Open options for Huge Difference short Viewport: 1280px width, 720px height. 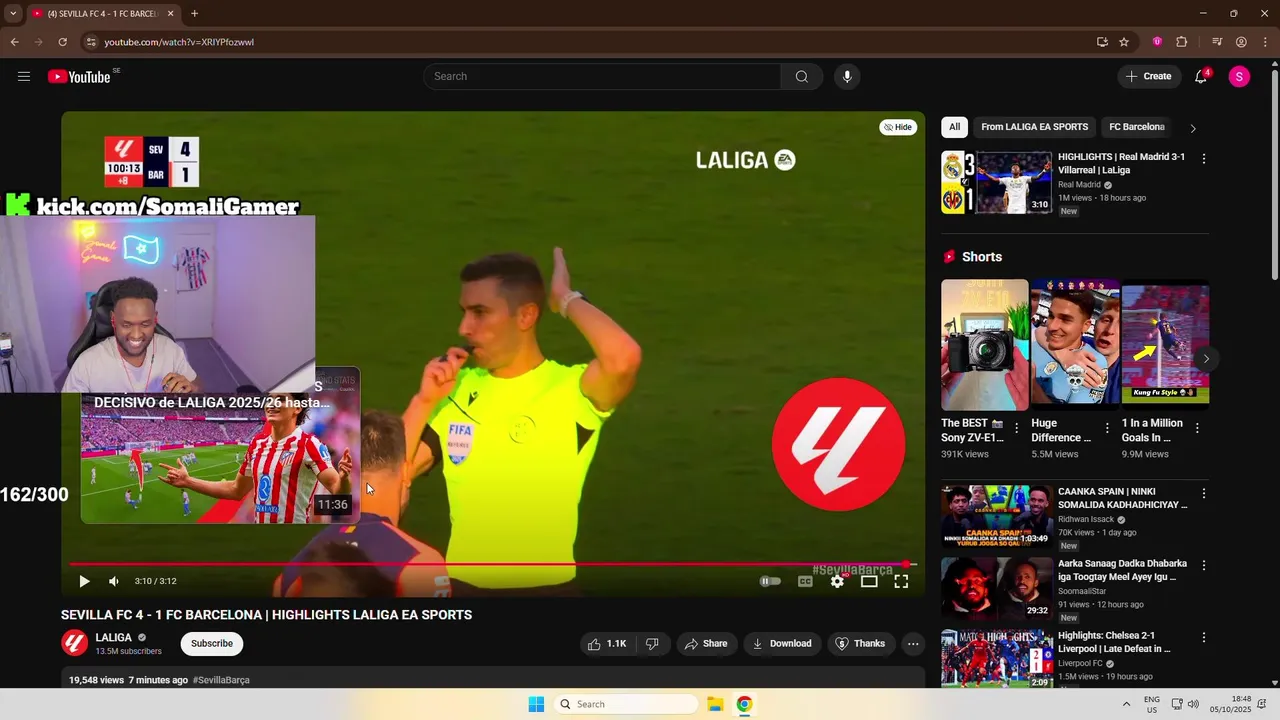(x=1107, y=428)
